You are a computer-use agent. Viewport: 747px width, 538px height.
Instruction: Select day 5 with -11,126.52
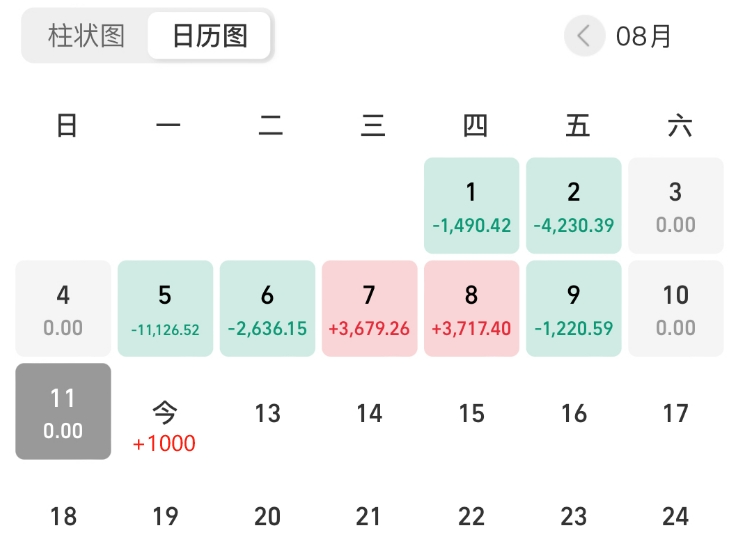tap(165, 308)
